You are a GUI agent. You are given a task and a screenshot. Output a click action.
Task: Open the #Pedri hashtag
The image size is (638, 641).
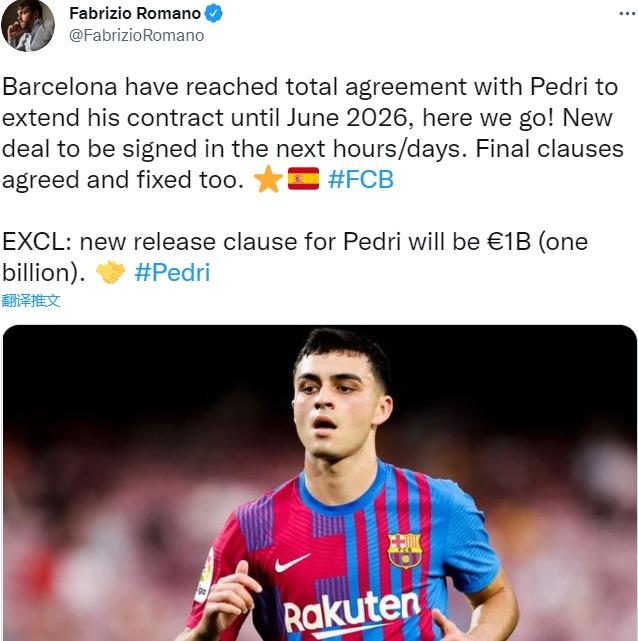pyautogui.click(x=172, y=272)
